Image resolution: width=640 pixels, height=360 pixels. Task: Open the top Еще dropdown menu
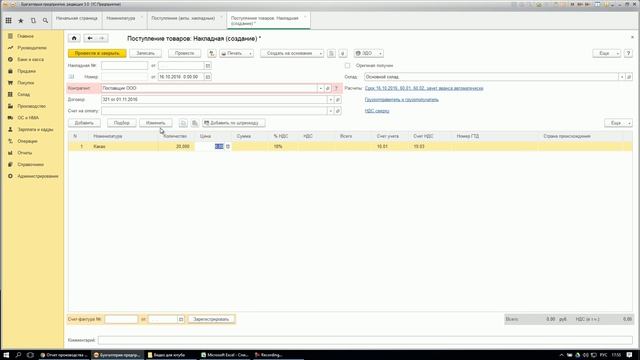(x=607, y=53)
